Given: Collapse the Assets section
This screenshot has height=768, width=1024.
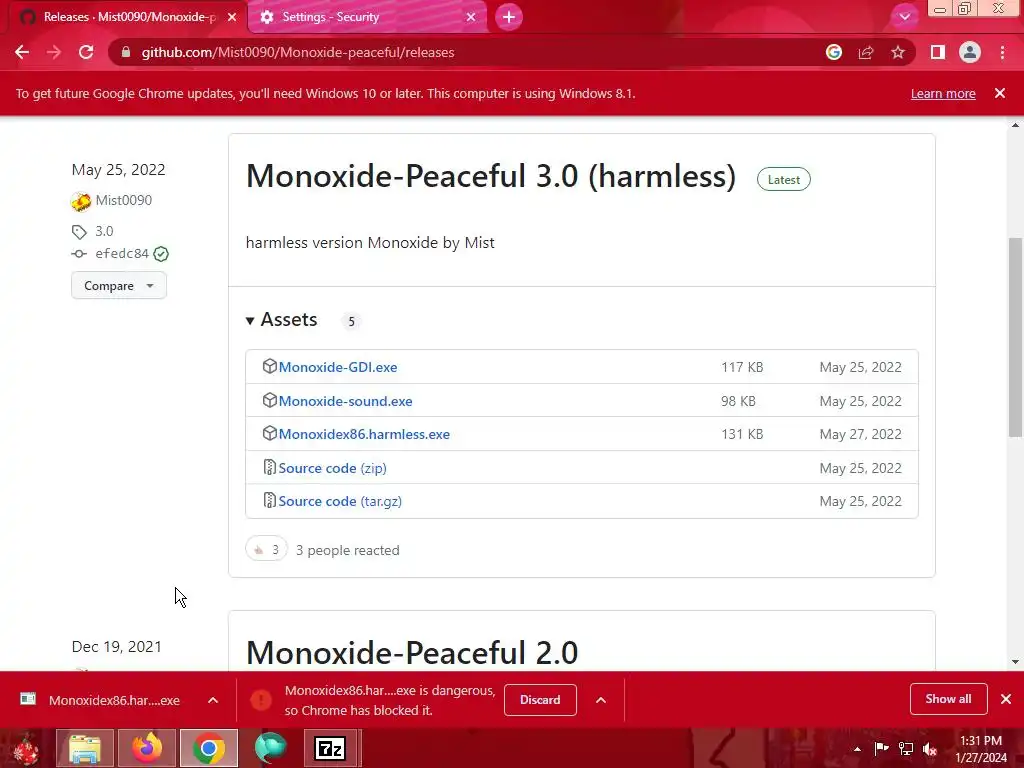Looking at the screenshot, I should coord(281,320).
